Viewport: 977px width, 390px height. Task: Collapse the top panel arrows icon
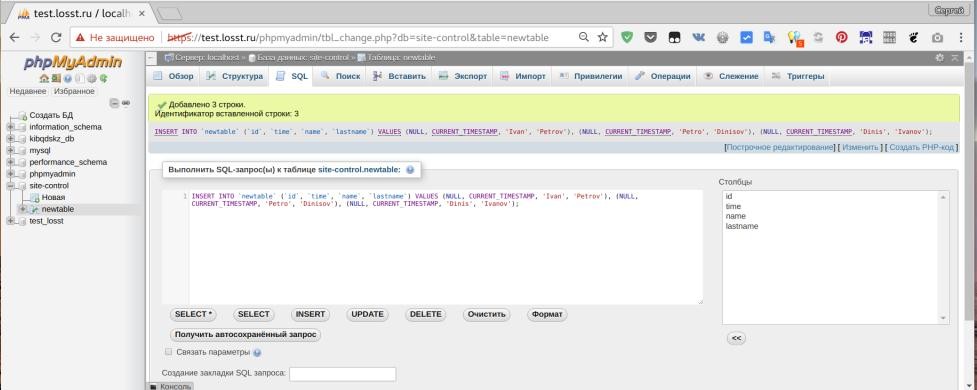coord(955,57)
